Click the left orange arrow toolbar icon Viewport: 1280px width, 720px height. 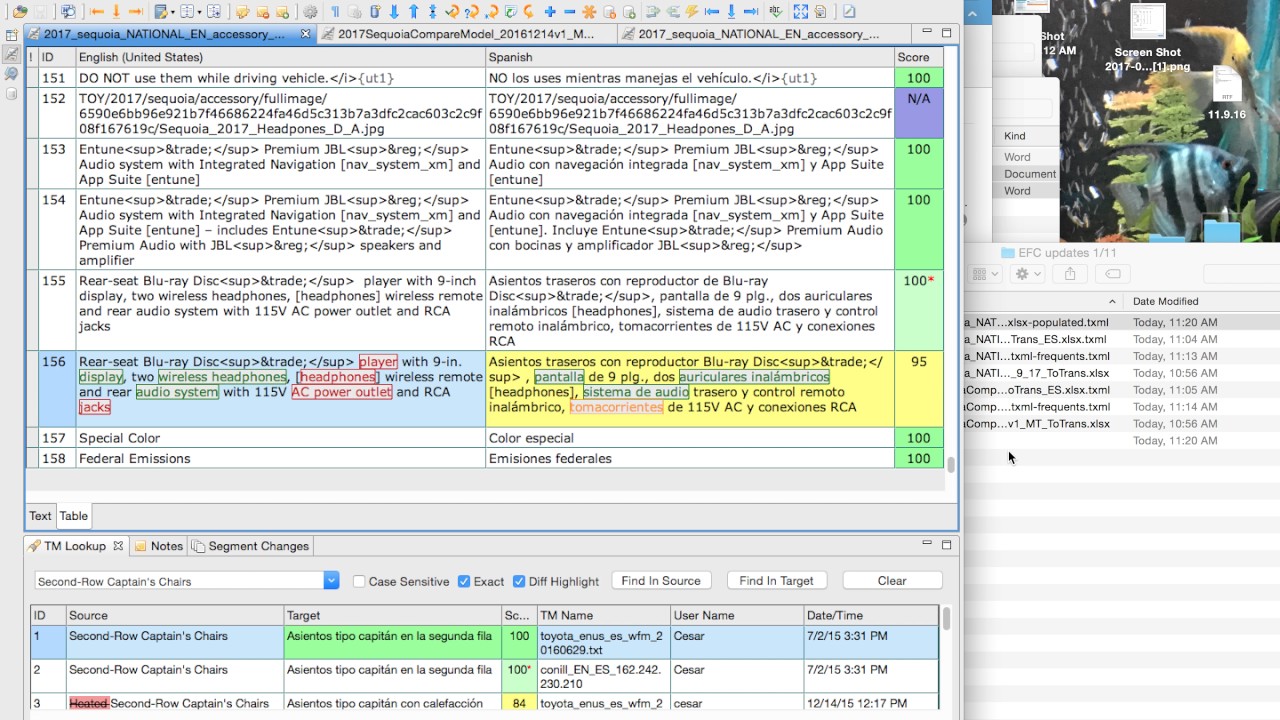(x=97, y=12)
